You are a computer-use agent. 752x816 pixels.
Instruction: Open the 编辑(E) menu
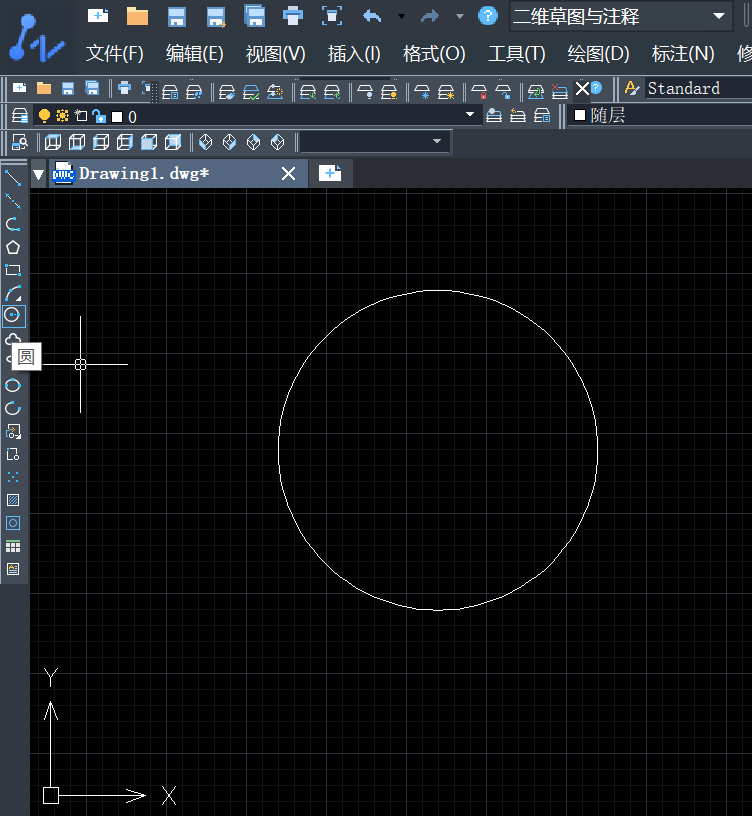point(195,54)
